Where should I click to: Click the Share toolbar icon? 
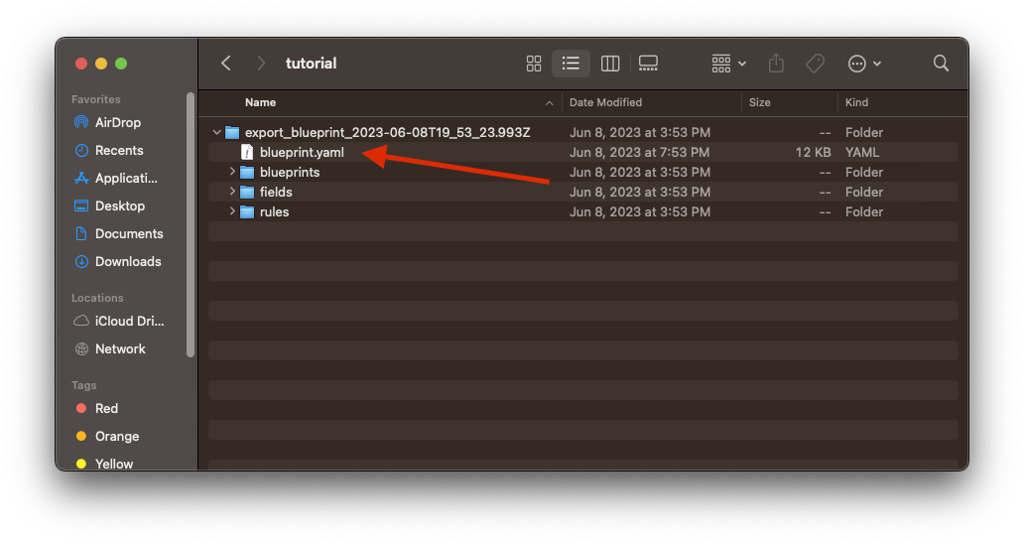pos(776,63)
